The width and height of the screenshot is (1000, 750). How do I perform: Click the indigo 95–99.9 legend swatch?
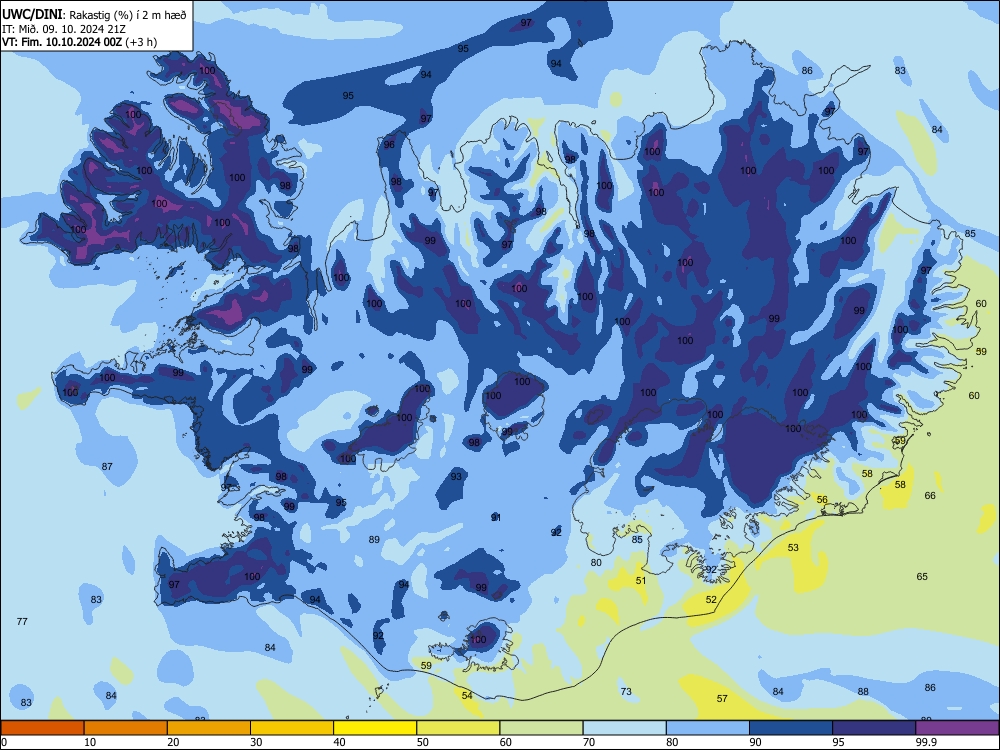tap(874, 728)
